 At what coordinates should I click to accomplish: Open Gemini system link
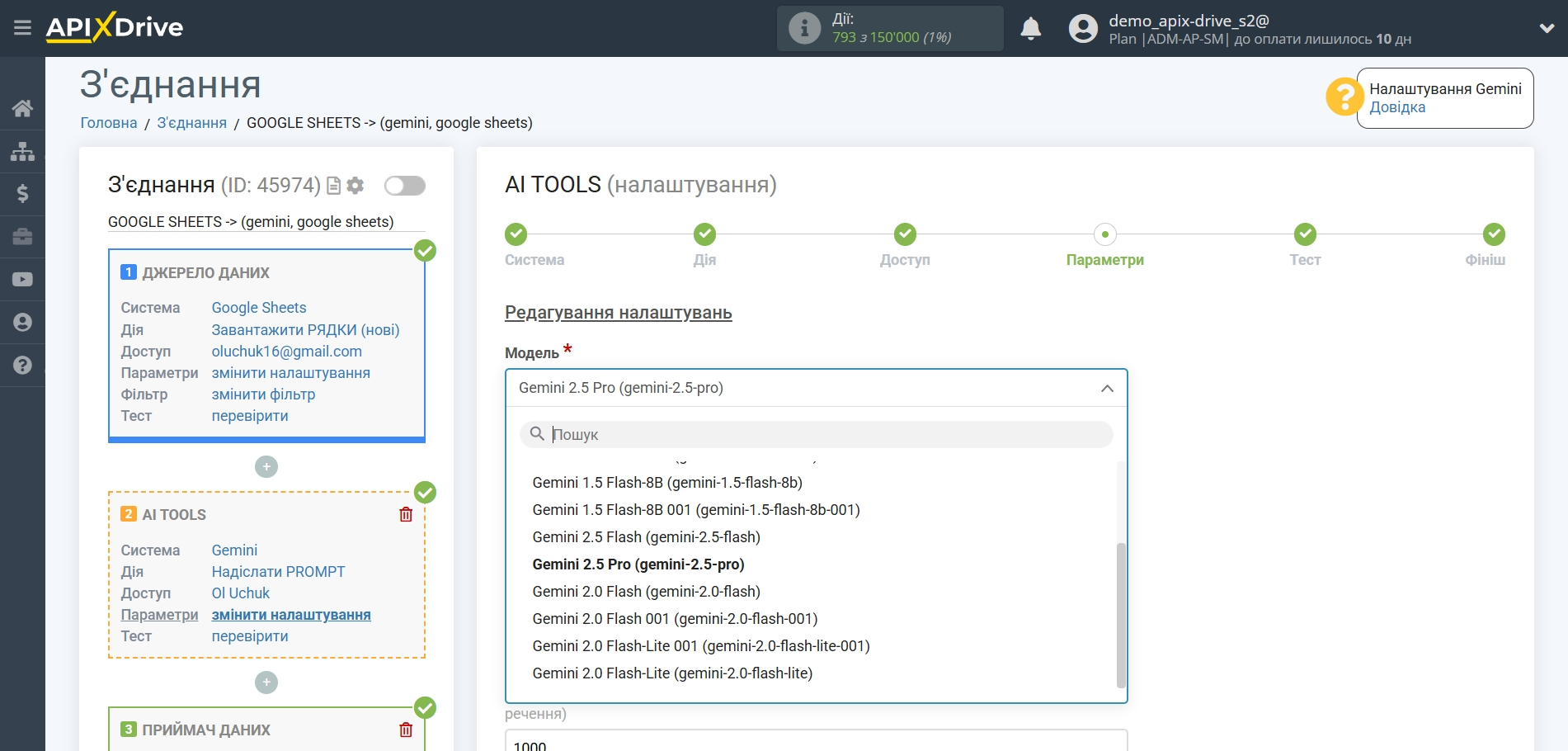234,550
